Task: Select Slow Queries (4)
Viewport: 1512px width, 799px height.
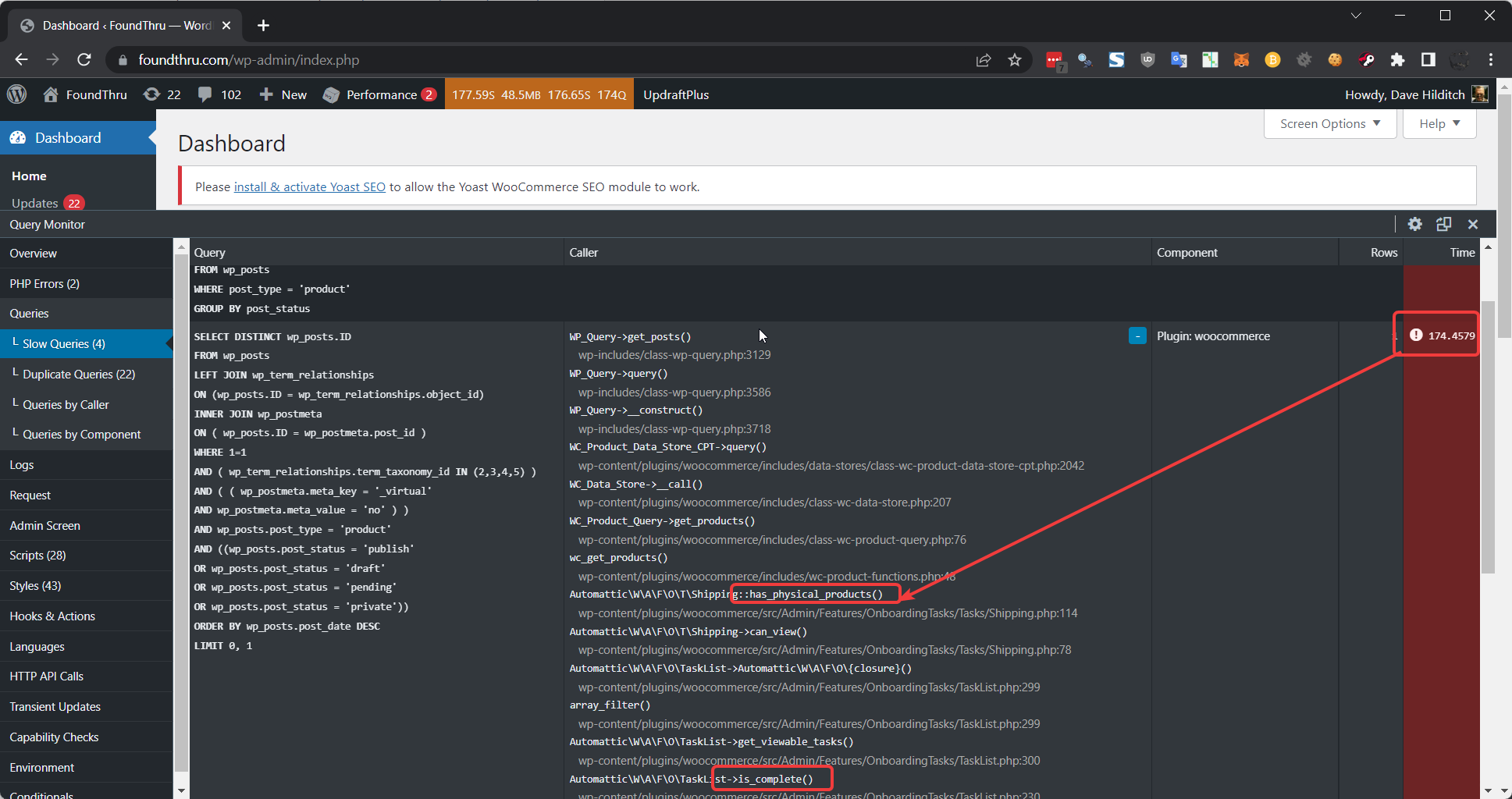Action: coord(86,343)
